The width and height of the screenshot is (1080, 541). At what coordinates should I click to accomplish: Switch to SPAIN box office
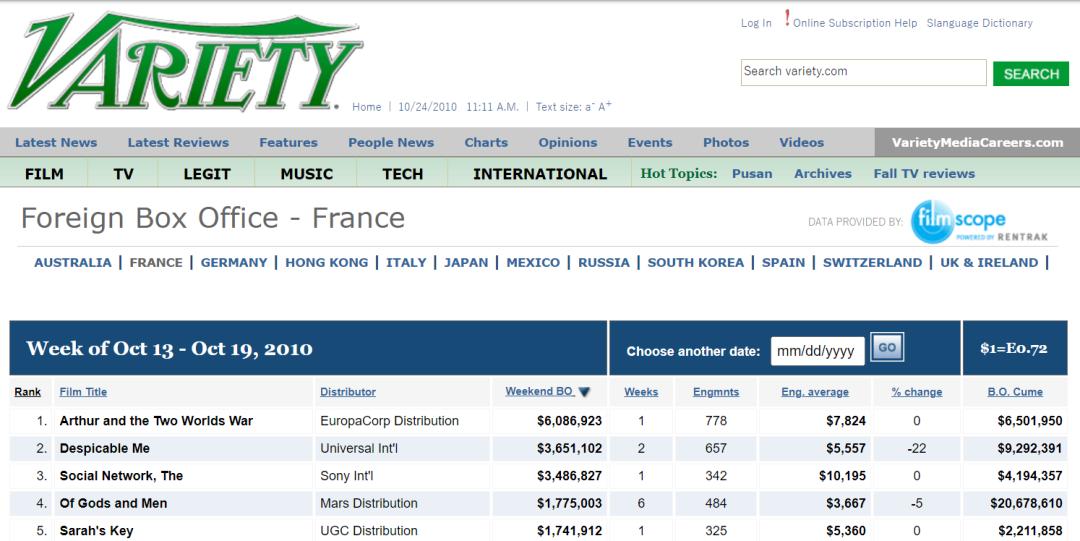783,263
